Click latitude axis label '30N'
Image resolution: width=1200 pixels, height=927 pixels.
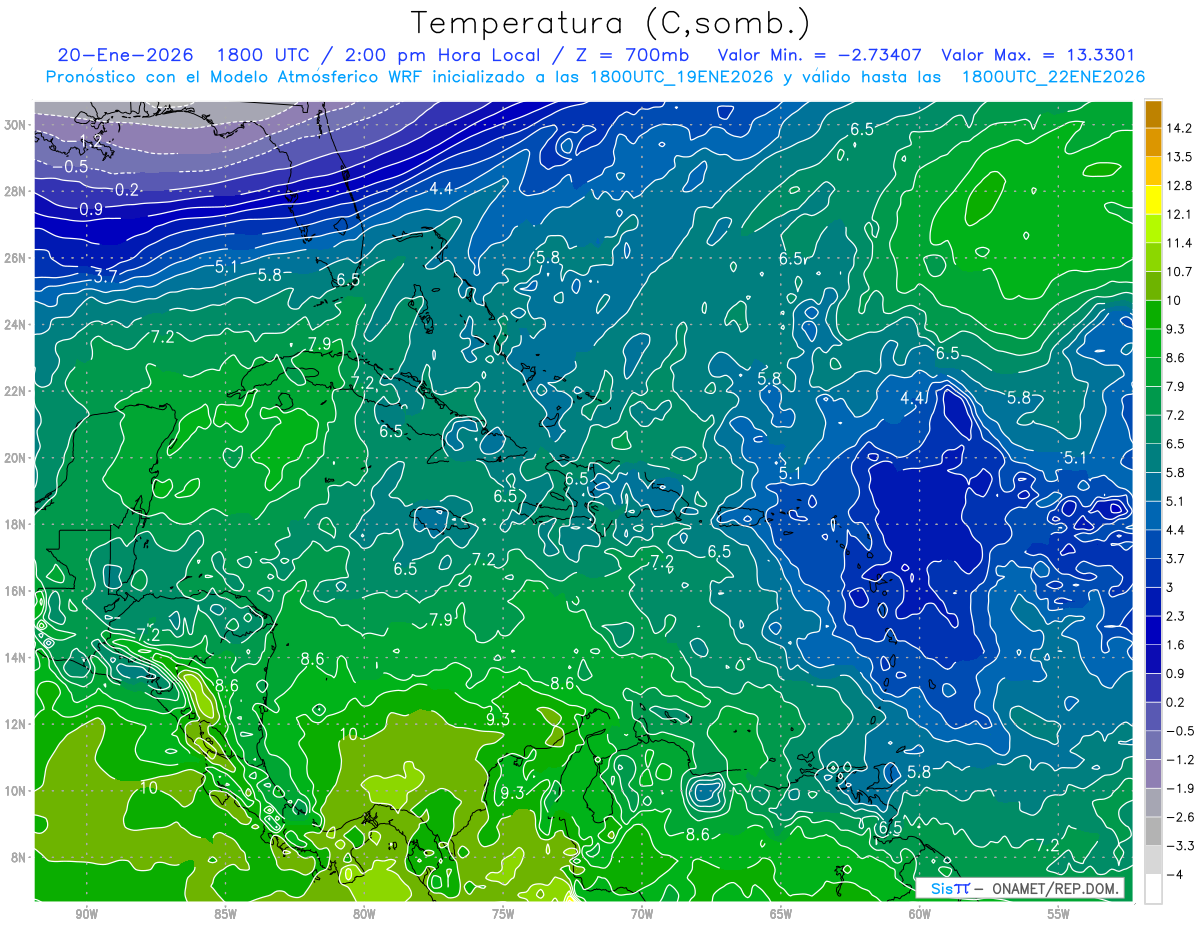[x=15, y=125]
